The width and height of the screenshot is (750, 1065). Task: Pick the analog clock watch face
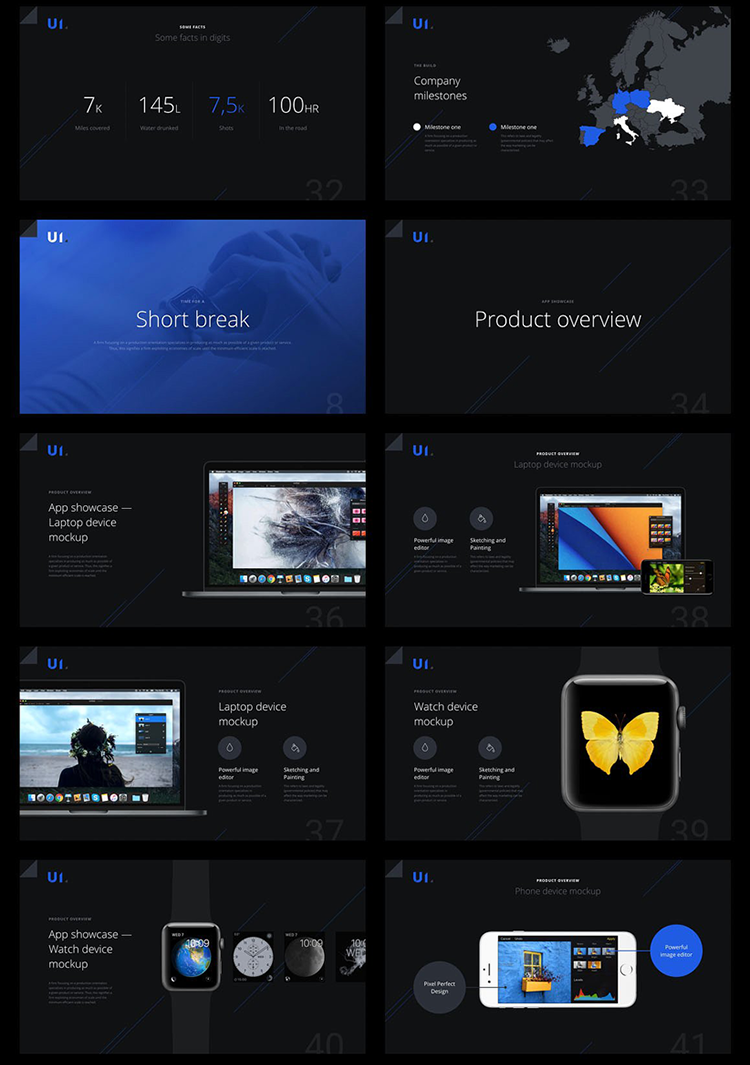(x=250, y=958)
